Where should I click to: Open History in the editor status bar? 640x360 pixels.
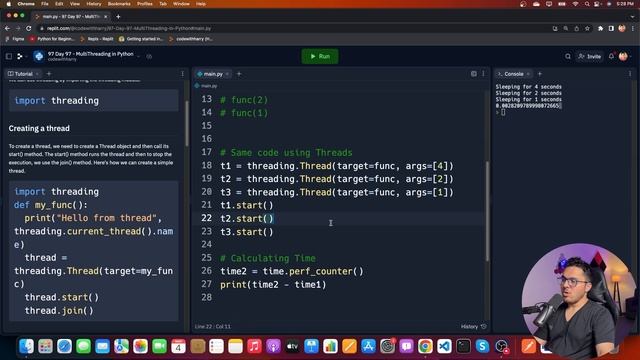(x=473, y=327)
